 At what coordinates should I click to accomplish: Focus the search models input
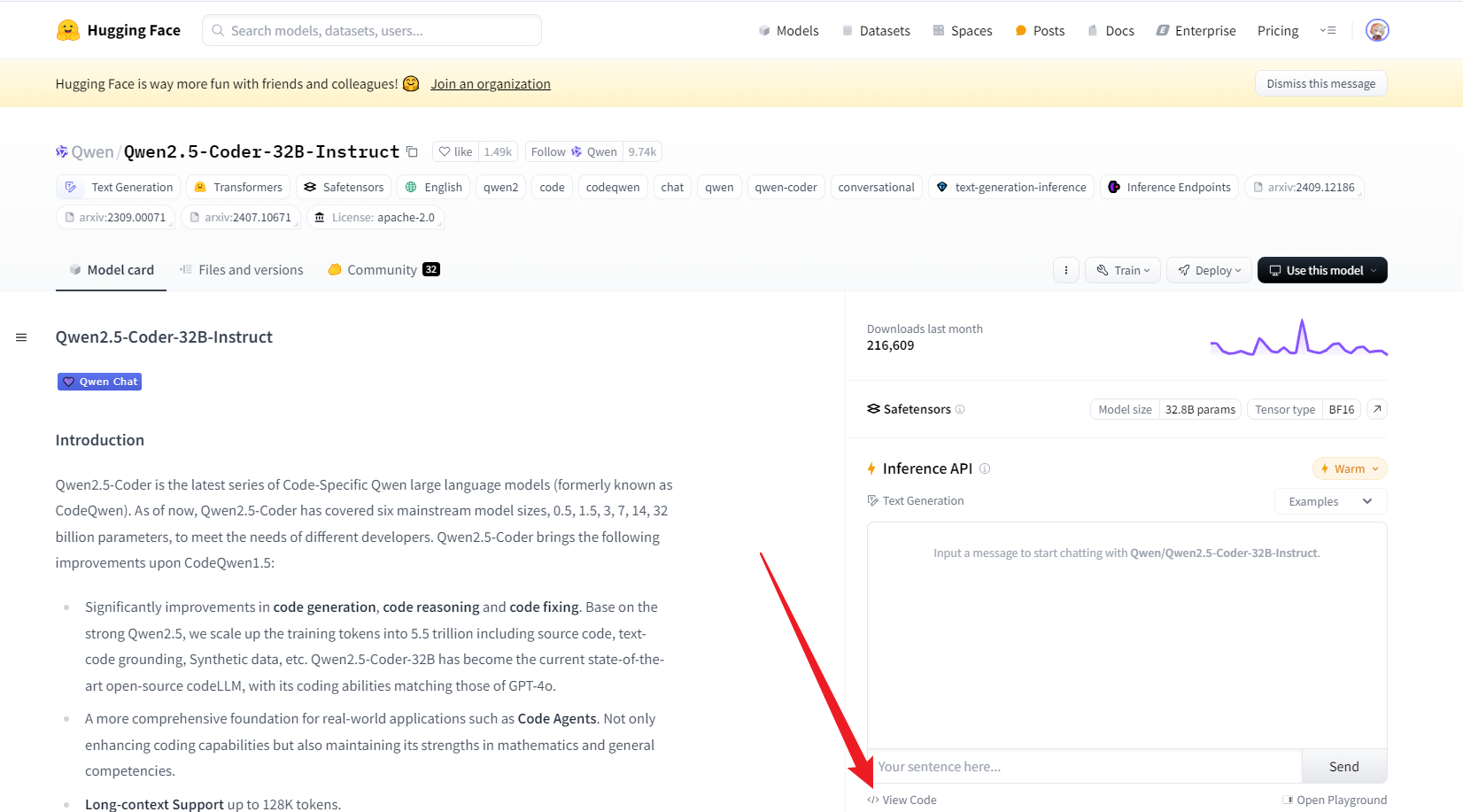pyautogui.click(x=372, y=30)
